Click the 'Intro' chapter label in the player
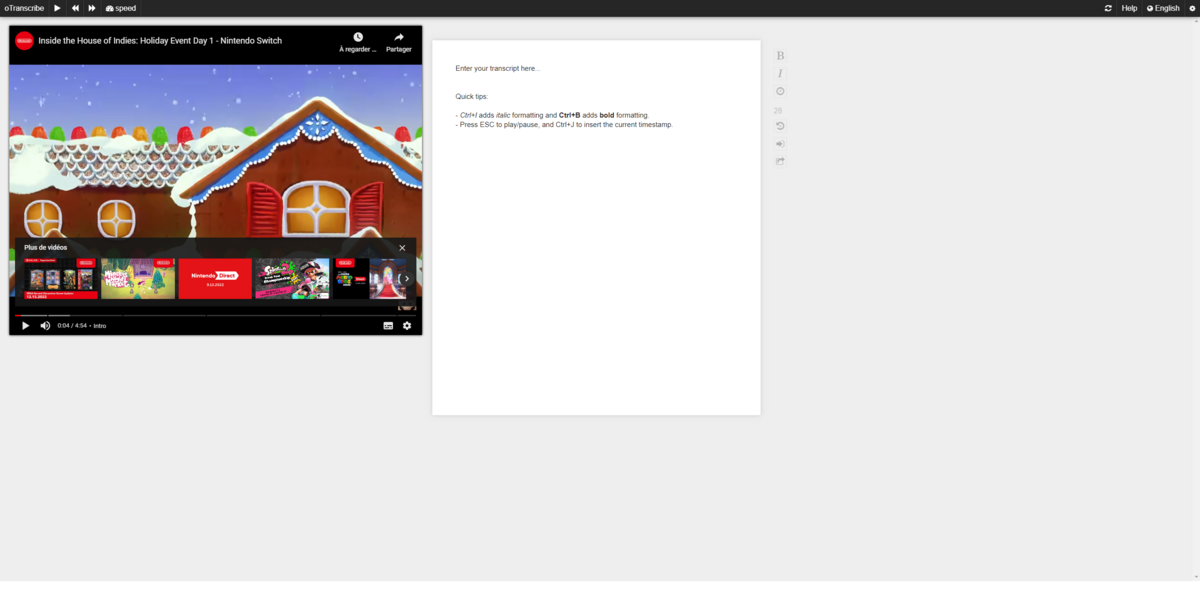 [x=100, y=326]
